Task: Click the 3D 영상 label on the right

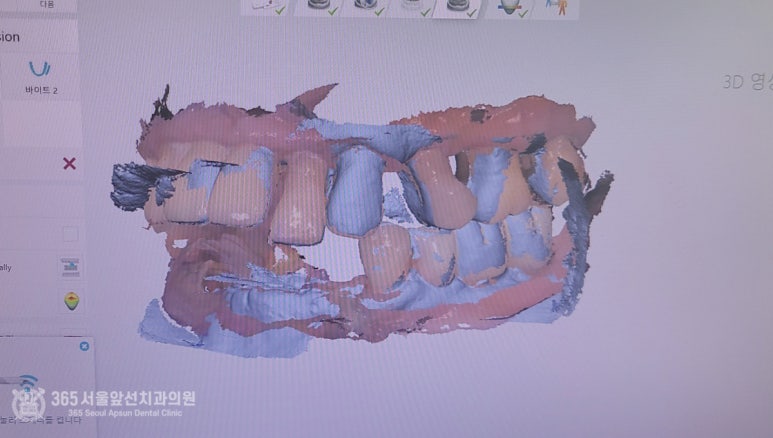Action: [x=746, y=82]
